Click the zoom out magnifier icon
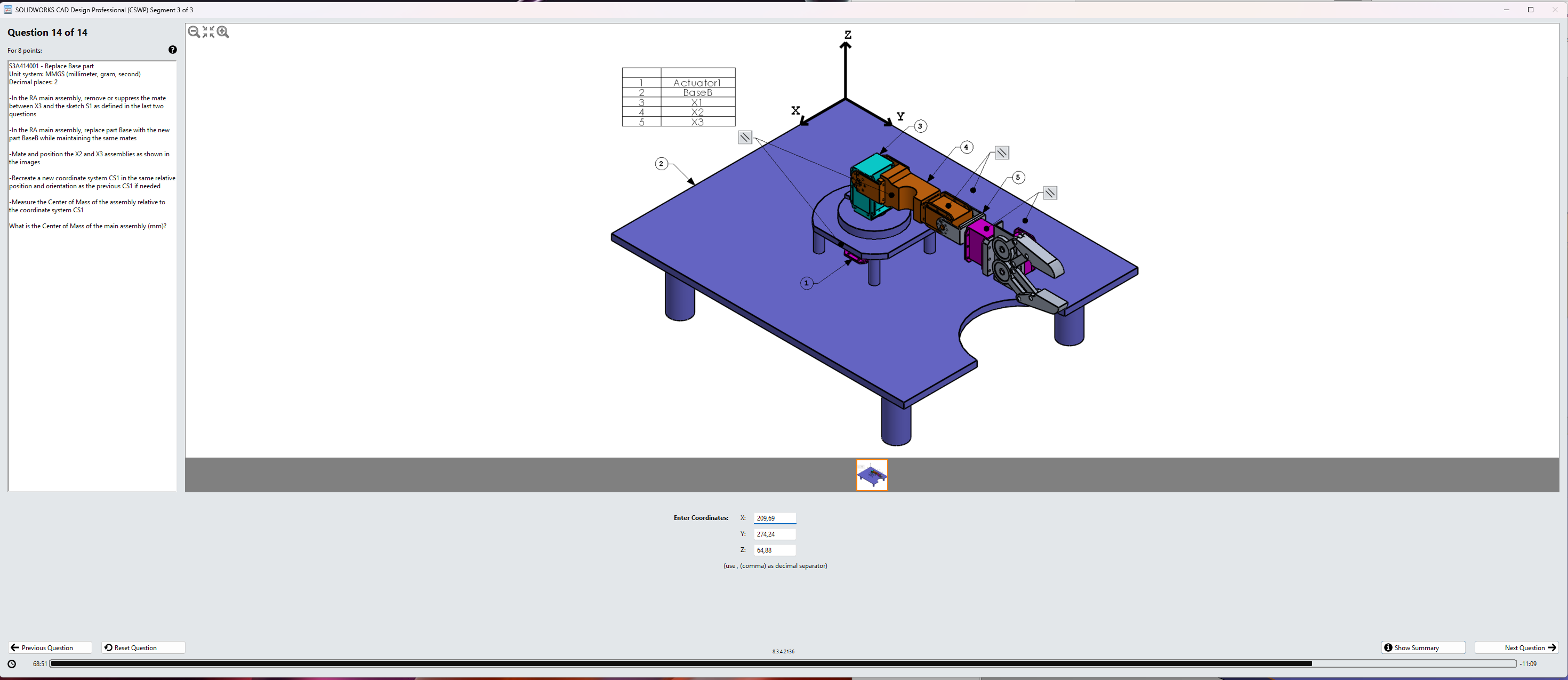This screenshot has height=680, width=1568. click(x=194, y=32)
